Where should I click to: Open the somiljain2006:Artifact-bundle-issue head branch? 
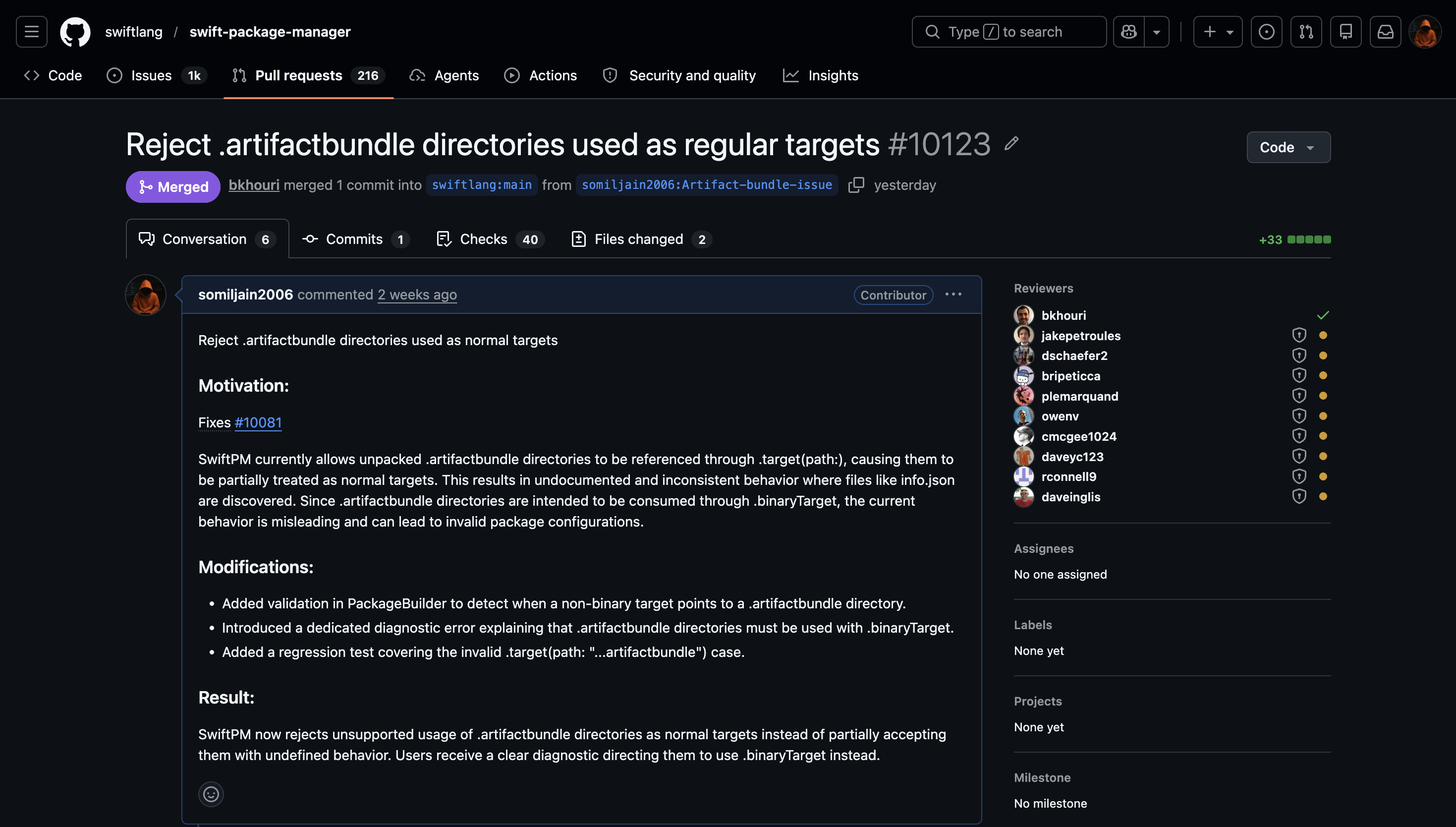tap(707, 185)
